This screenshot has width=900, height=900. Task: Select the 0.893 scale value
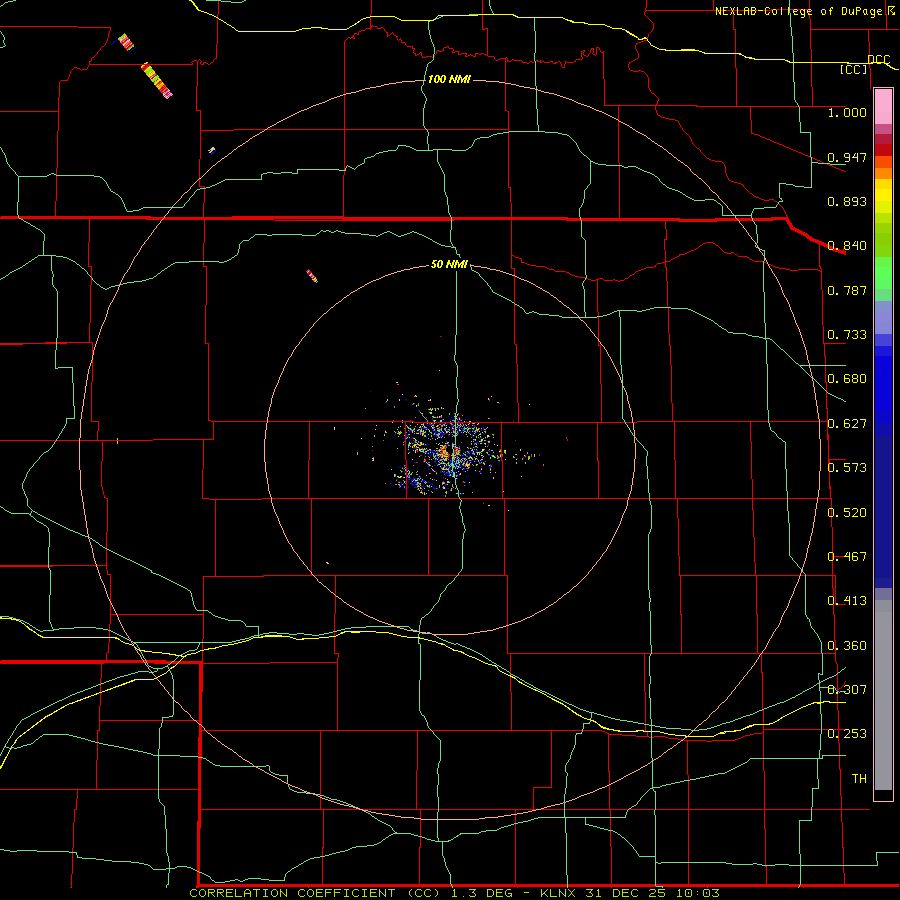pyautogui.click(x=847, y=201)
